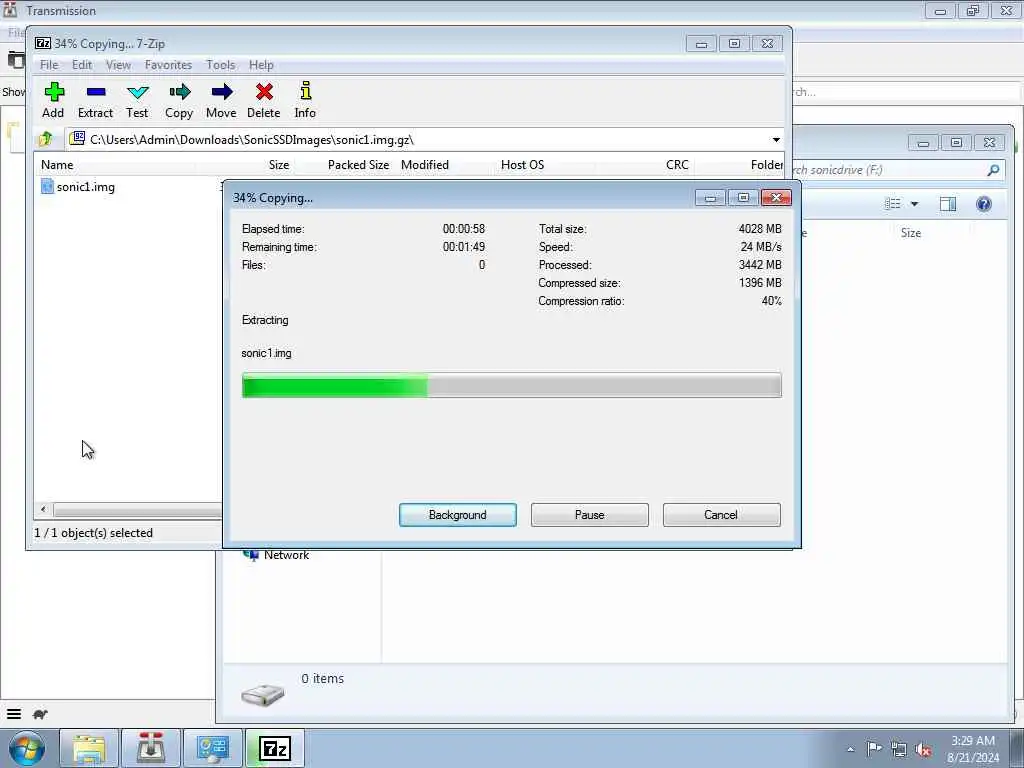Open the Tools menu in 7-Zip
The image size is (1024, 768).
tap(221, 65)
